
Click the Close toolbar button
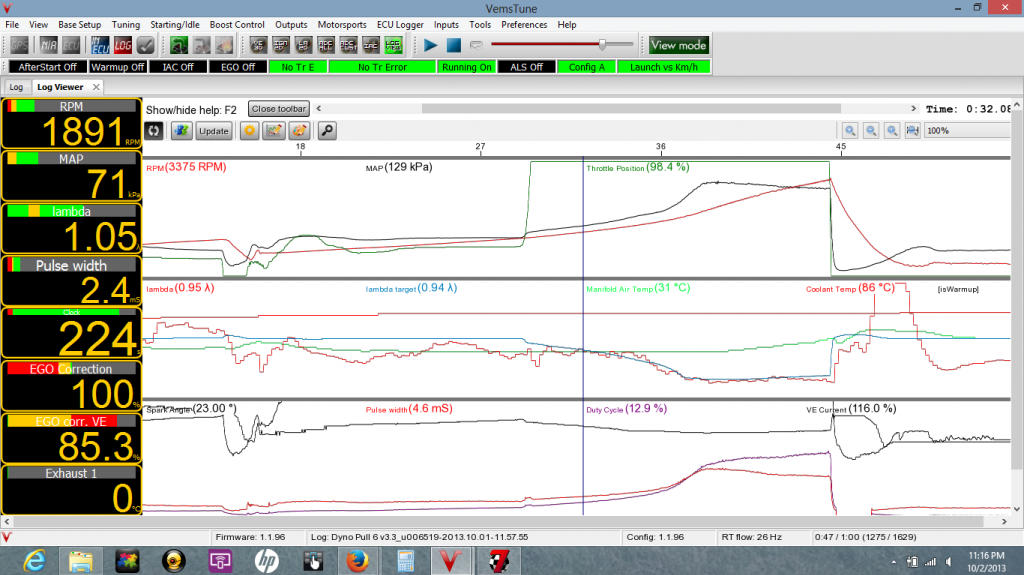[279, 109]
